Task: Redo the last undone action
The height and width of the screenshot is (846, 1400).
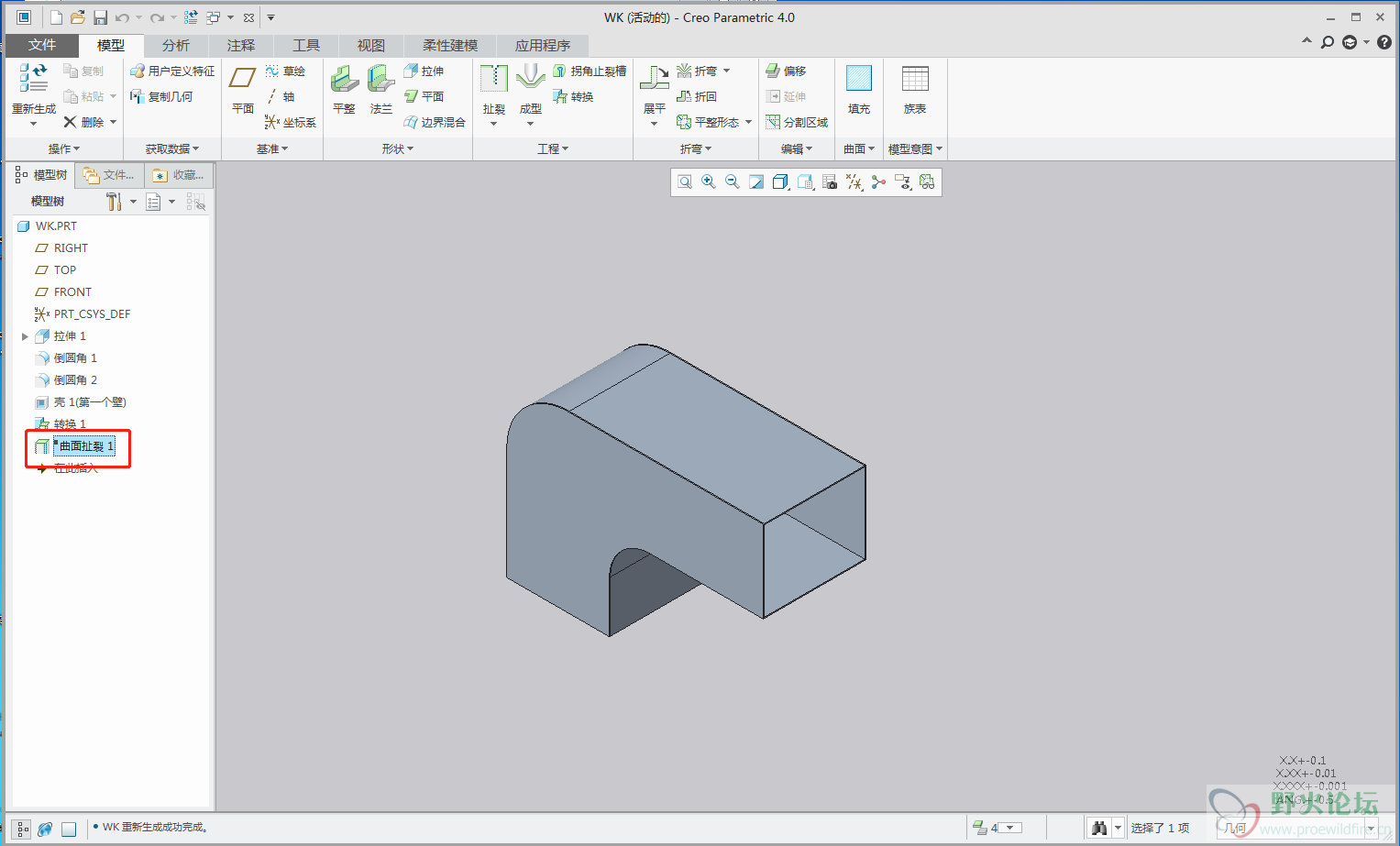Action: tap(157, 17)
